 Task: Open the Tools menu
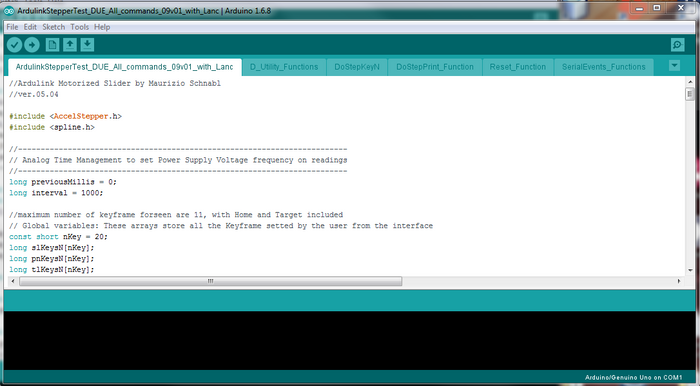point(79,27)
